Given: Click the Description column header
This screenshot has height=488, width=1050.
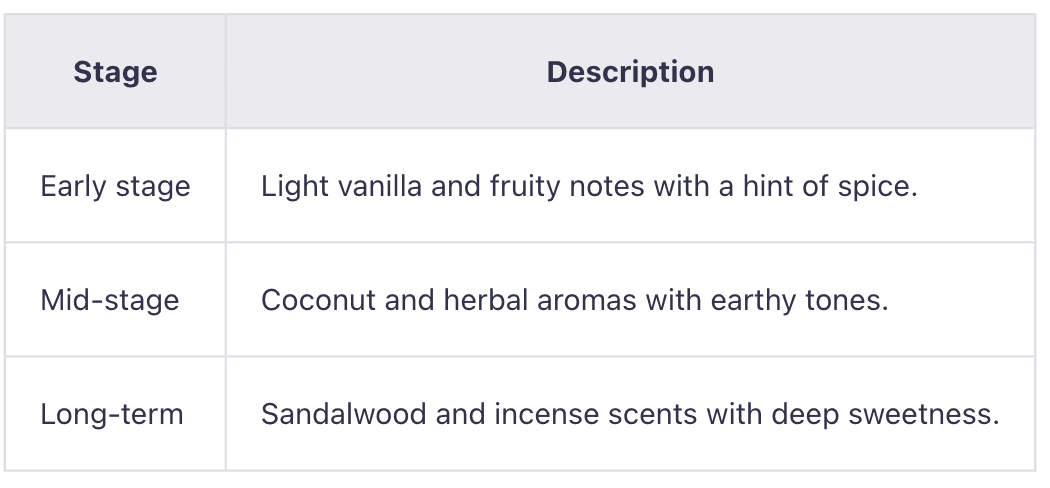Looking at the screenshot, I should 630,72.
